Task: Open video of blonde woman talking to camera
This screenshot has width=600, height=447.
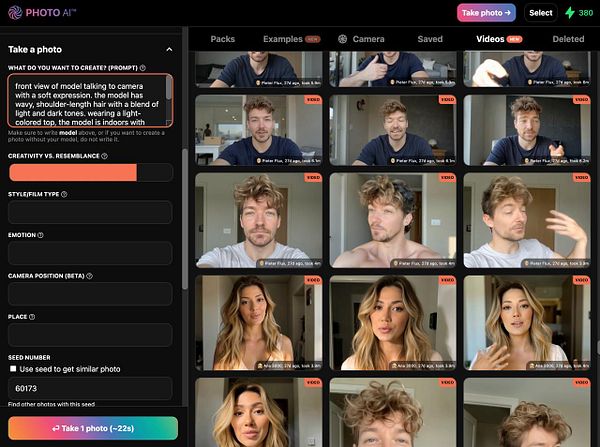Action: pos(393,323)
